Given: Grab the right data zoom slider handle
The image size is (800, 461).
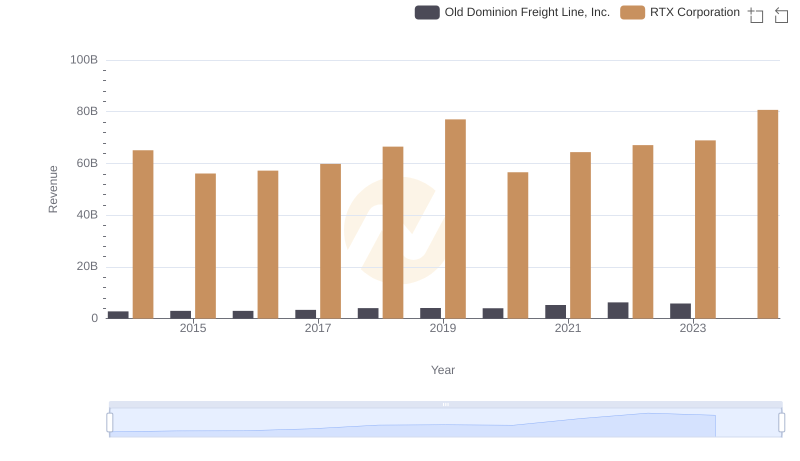Looking at the screenshot, I should [x=782, y=422].
